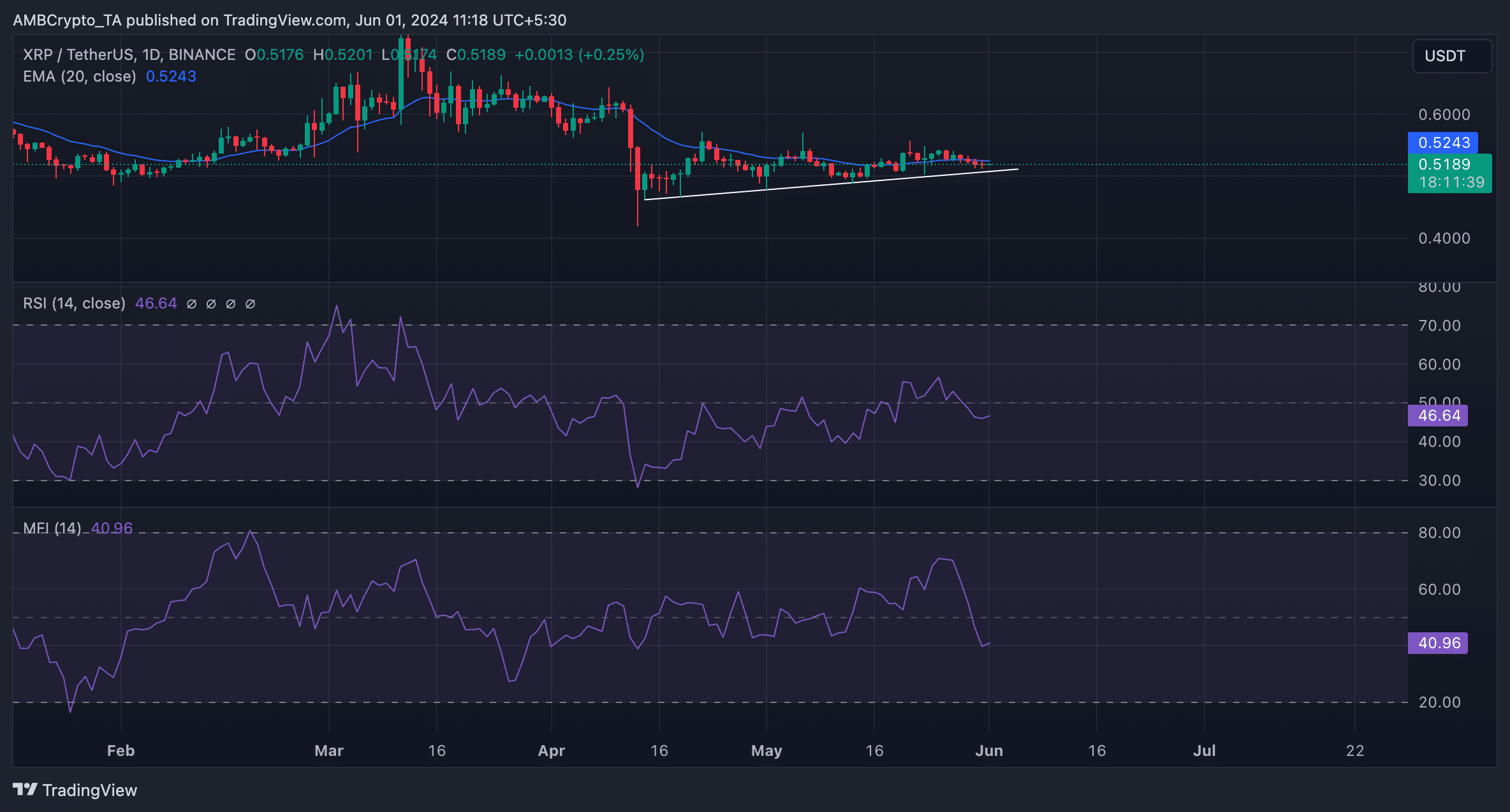Select the RSI (14, close) indicator legend
The height and width of the screenshot is (812, 1510).
pos(74,303)
